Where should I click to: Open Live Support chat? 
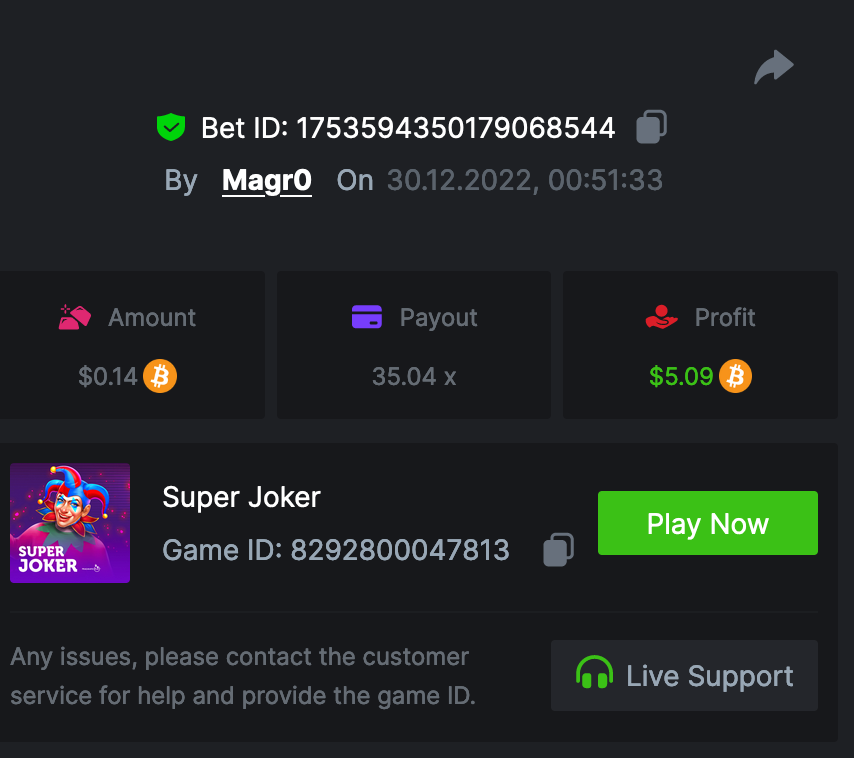(684, 675)
